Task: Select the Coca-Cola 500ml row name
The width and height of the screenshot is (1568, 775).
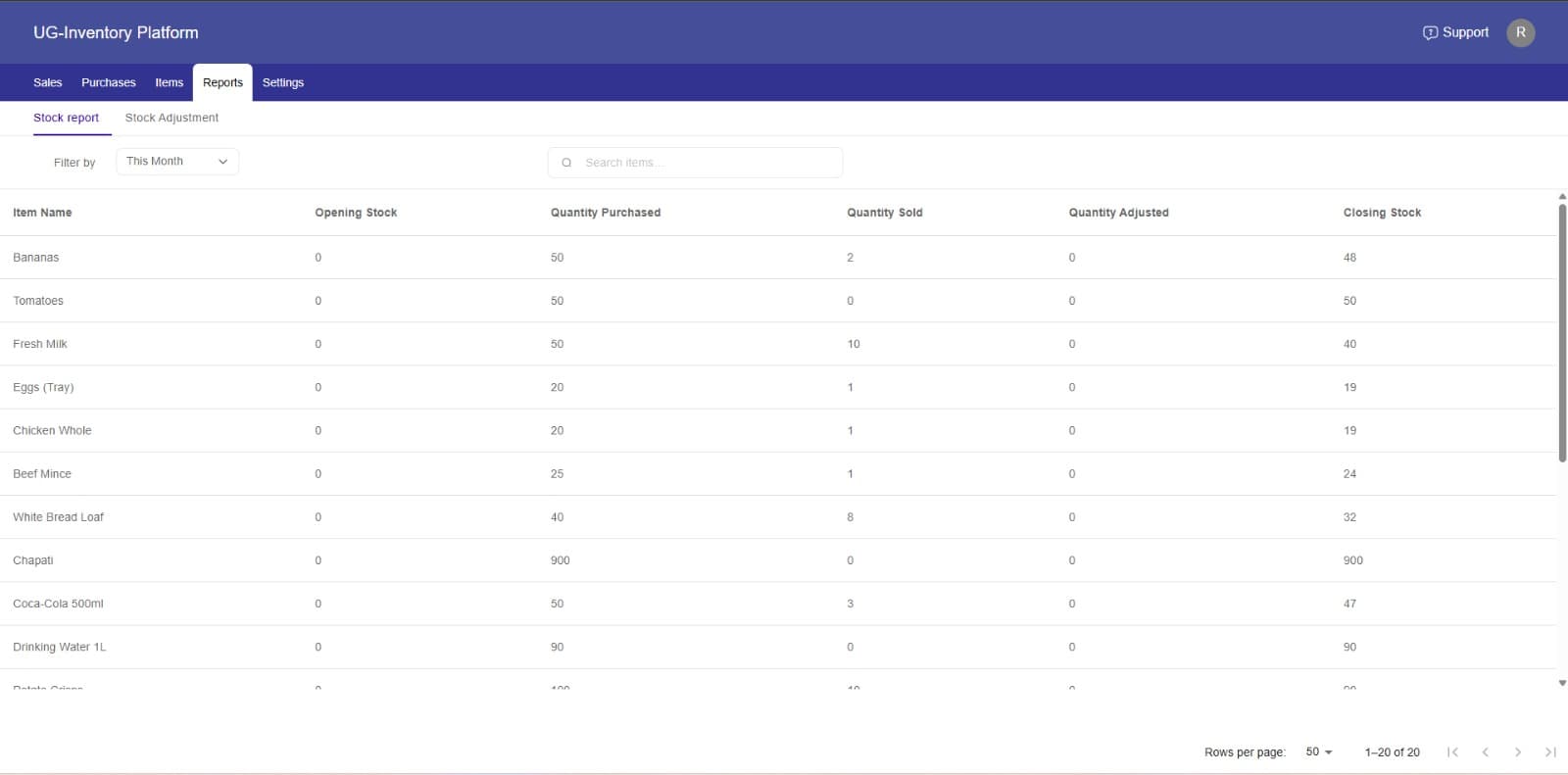Action: (58, 604)
